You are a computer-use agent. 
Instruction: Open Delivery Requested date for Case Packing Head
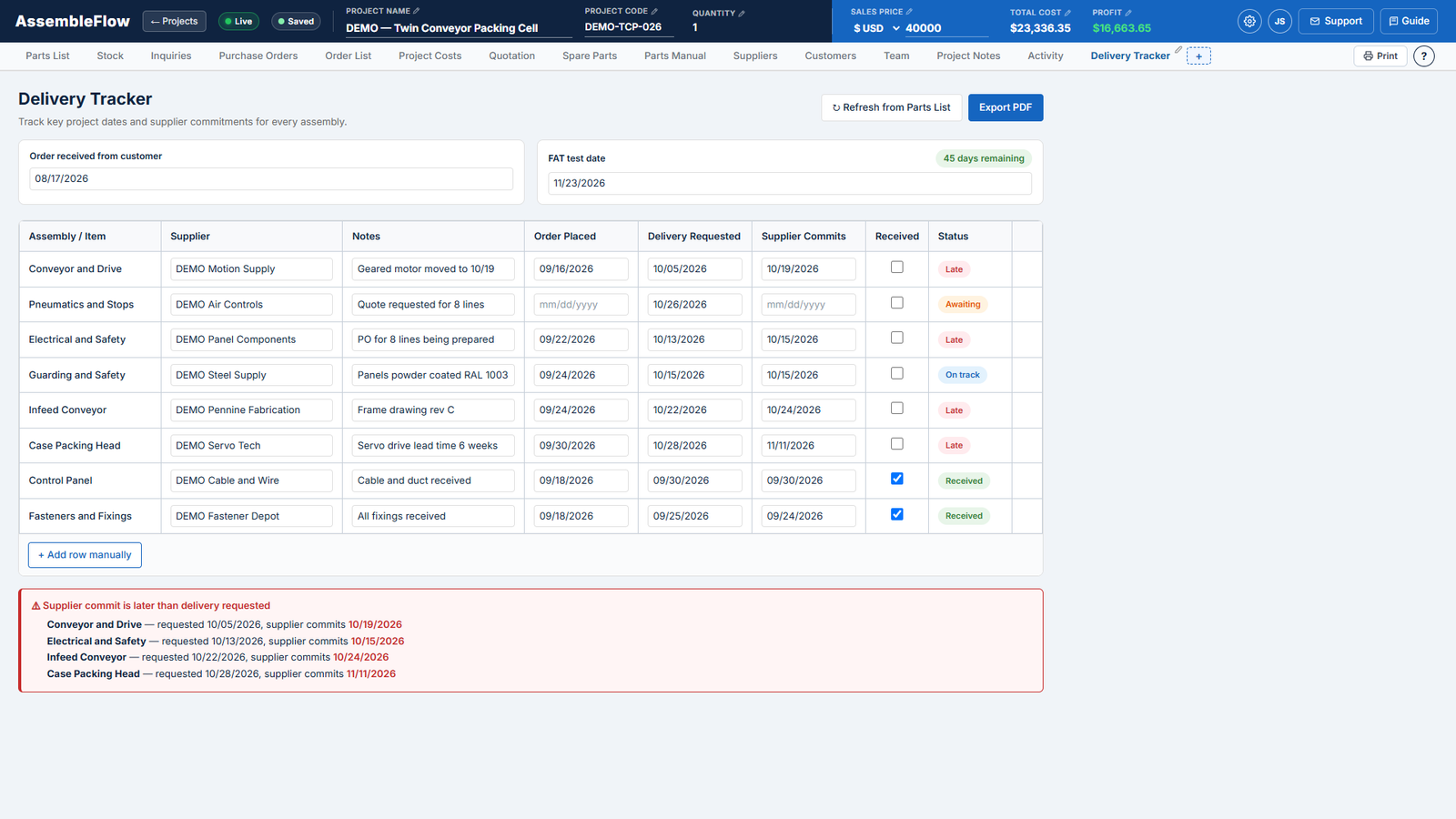[x=694, y=446]
